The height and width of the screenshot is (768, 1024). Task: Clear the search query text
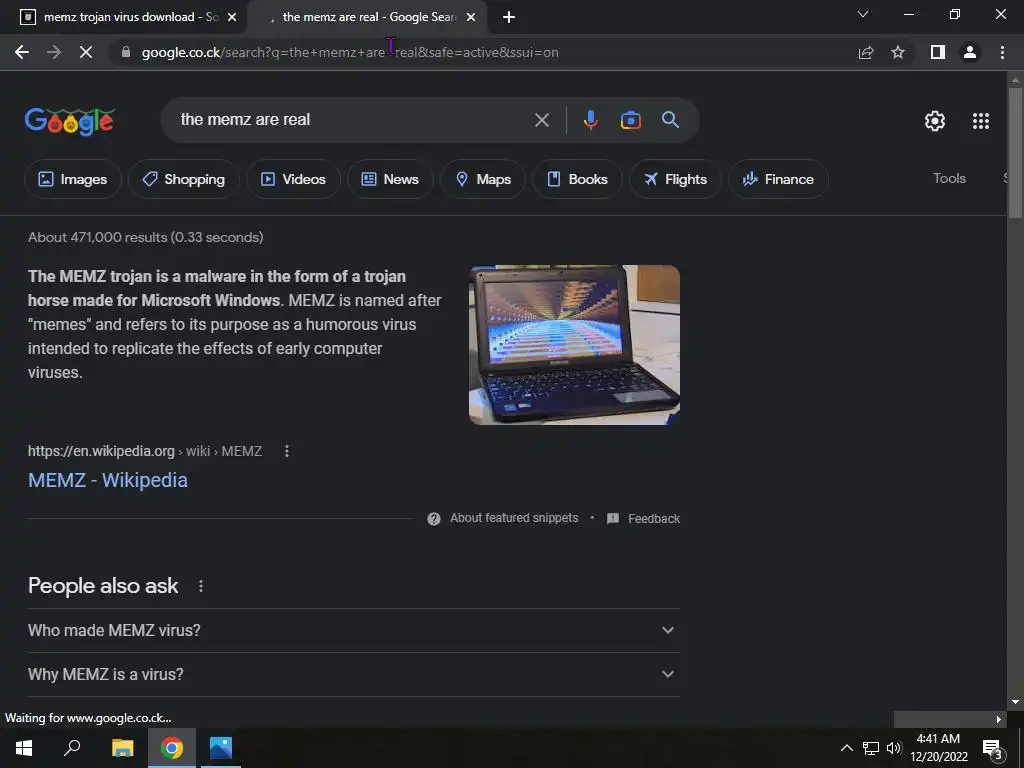tap(541, 120)
